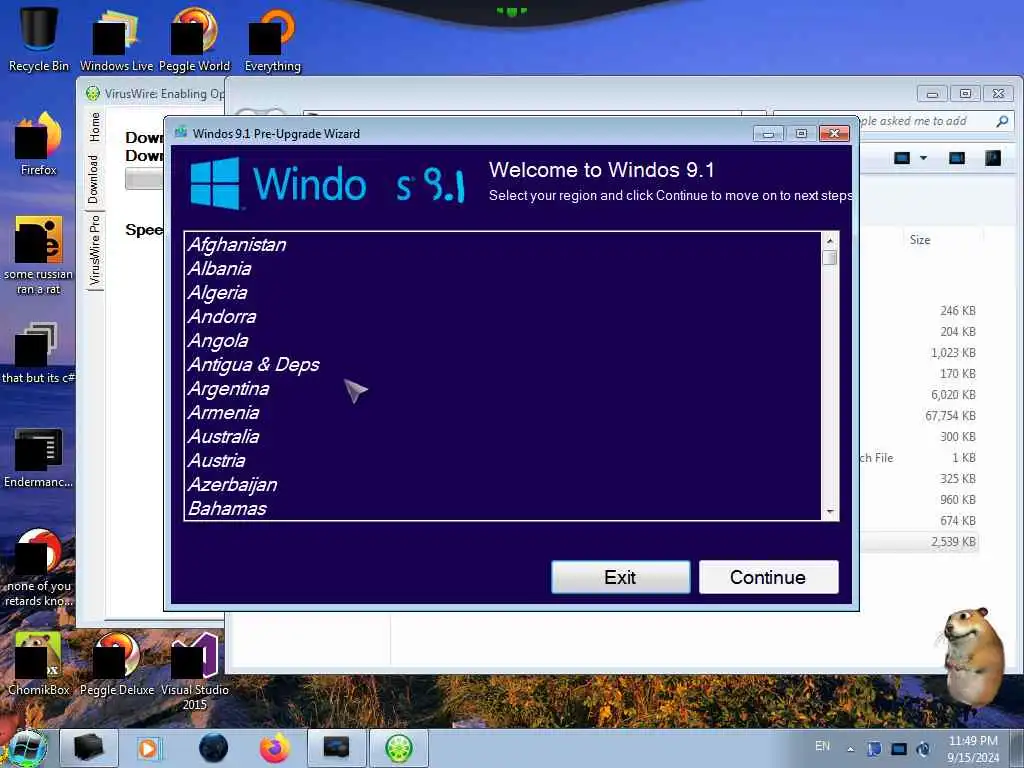Image resolution: width=1024 pixels, height=768 pixels.
Task: Click the help icon in the Explorer toolbar
Action: [993, 158]
